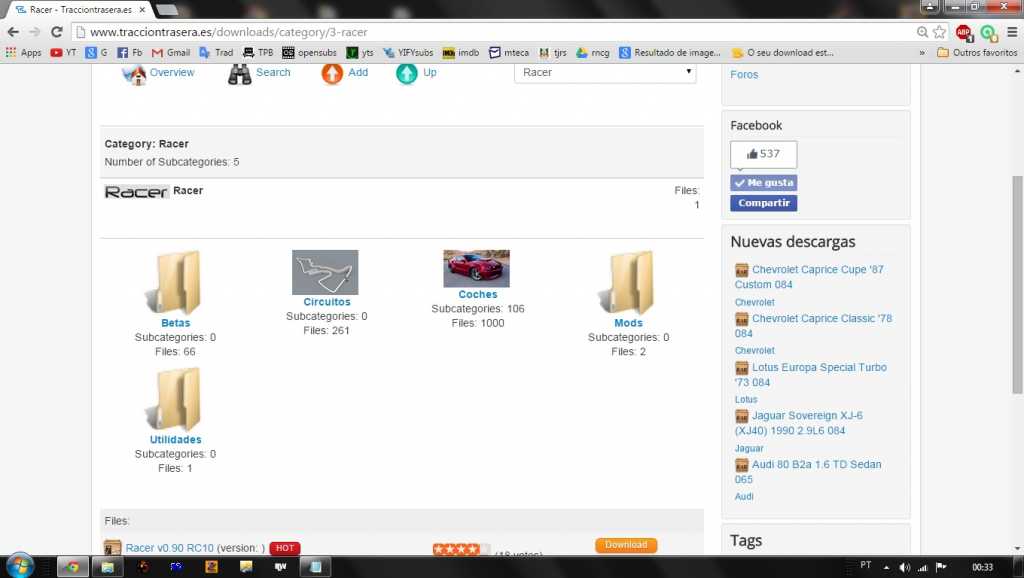The image size is (1024, 578).
Task: Open Lotus Europa Special Turbo download
Action: [x=811, y=375]
